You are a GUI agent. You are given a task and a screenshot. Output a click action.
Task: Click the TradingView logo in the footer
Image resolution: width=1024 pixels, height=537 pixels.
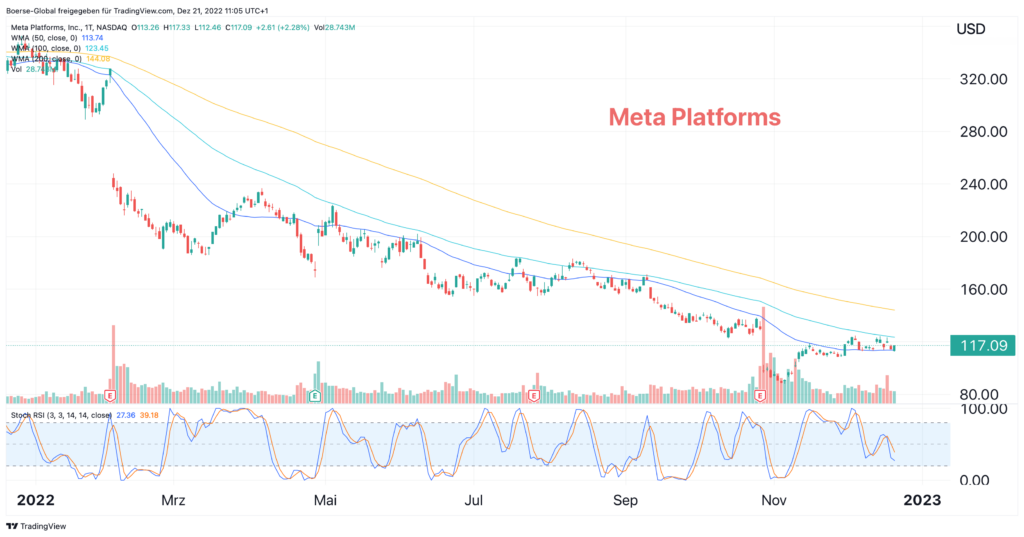37,526
